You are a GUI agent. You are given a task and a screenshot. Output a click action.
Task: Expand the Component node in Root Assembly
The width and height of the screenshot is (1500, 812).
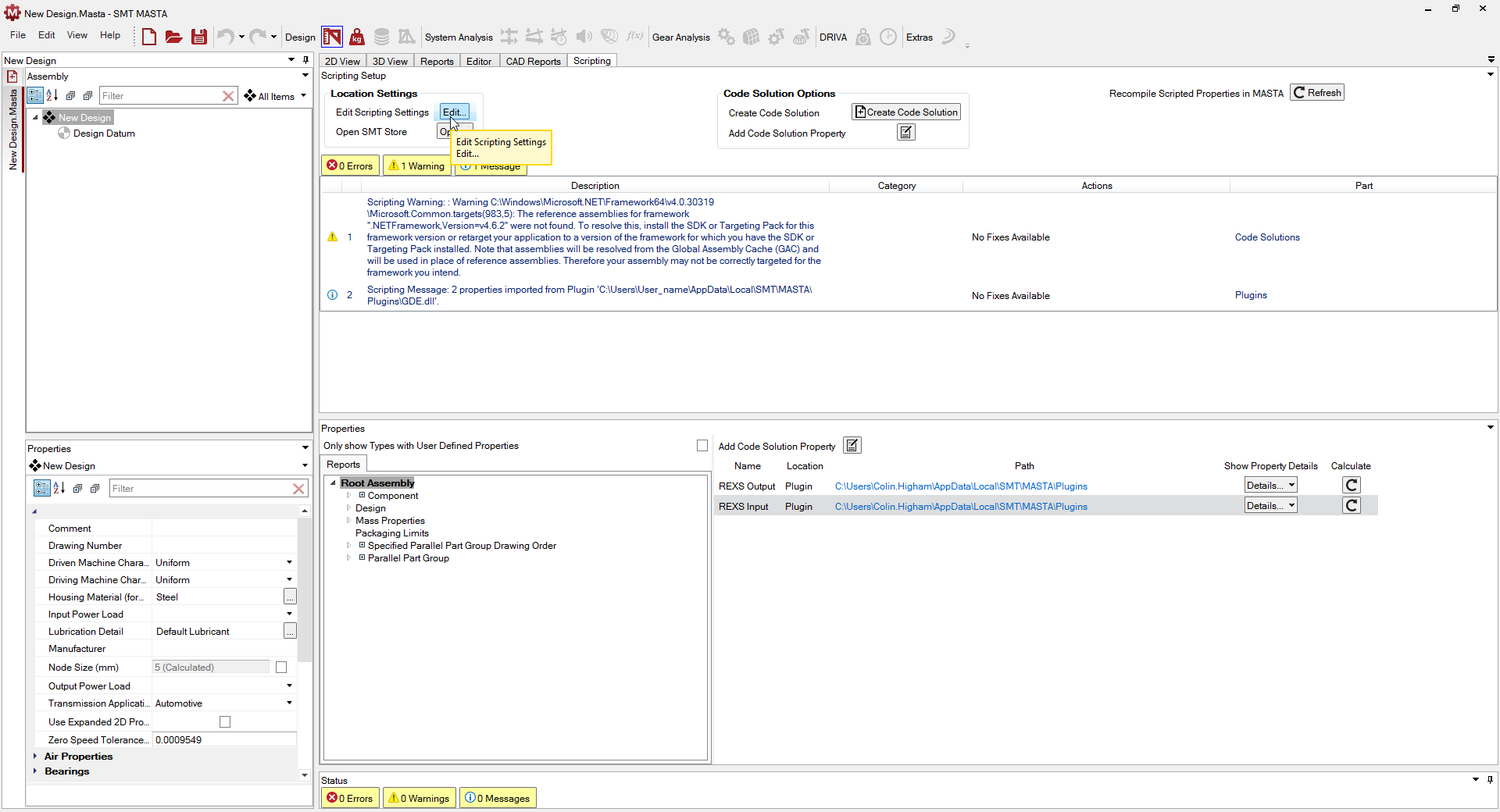tap(348, 496)
